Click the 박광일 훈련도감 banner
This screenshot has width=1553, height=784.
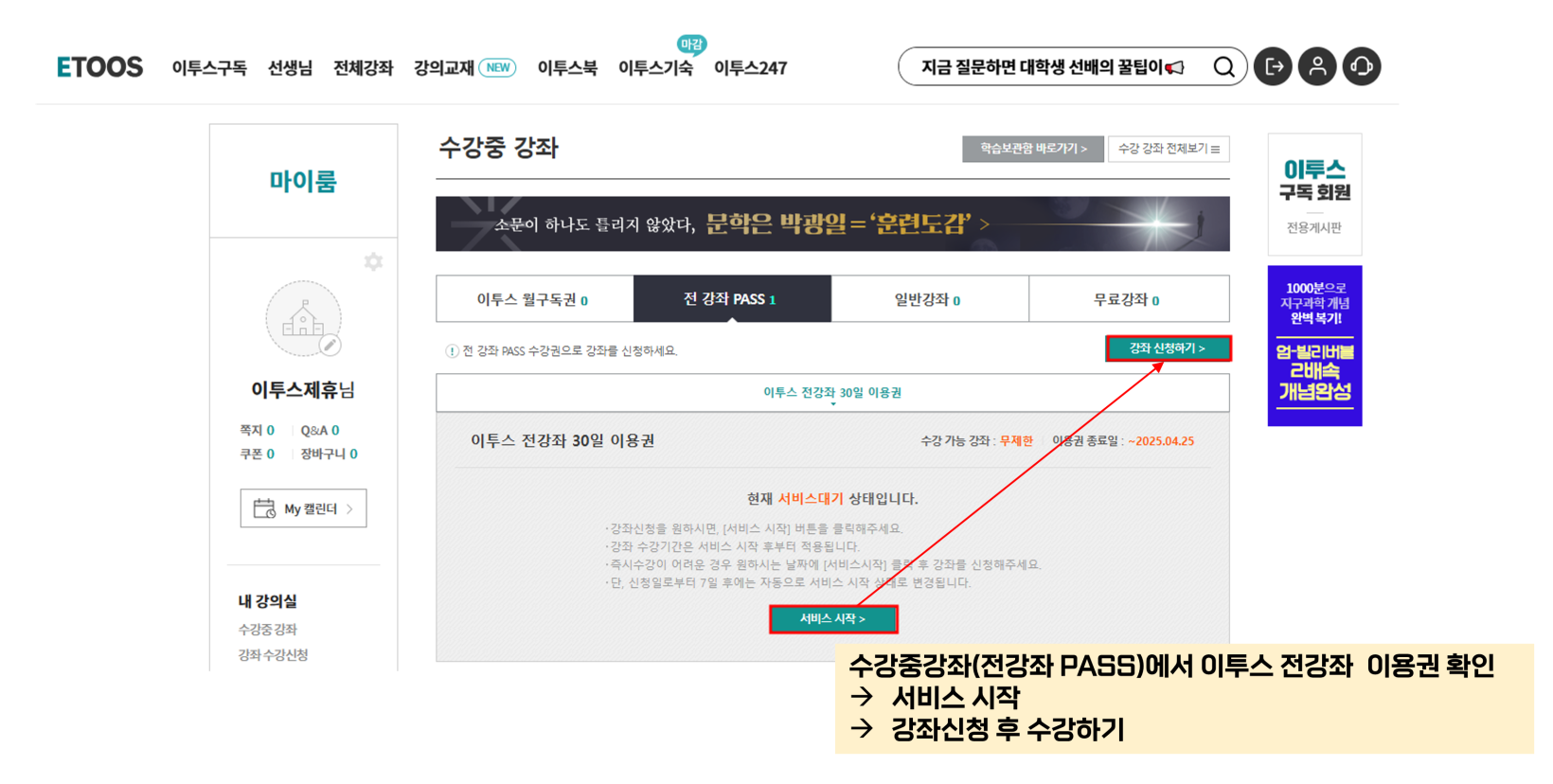click(832, 223)
